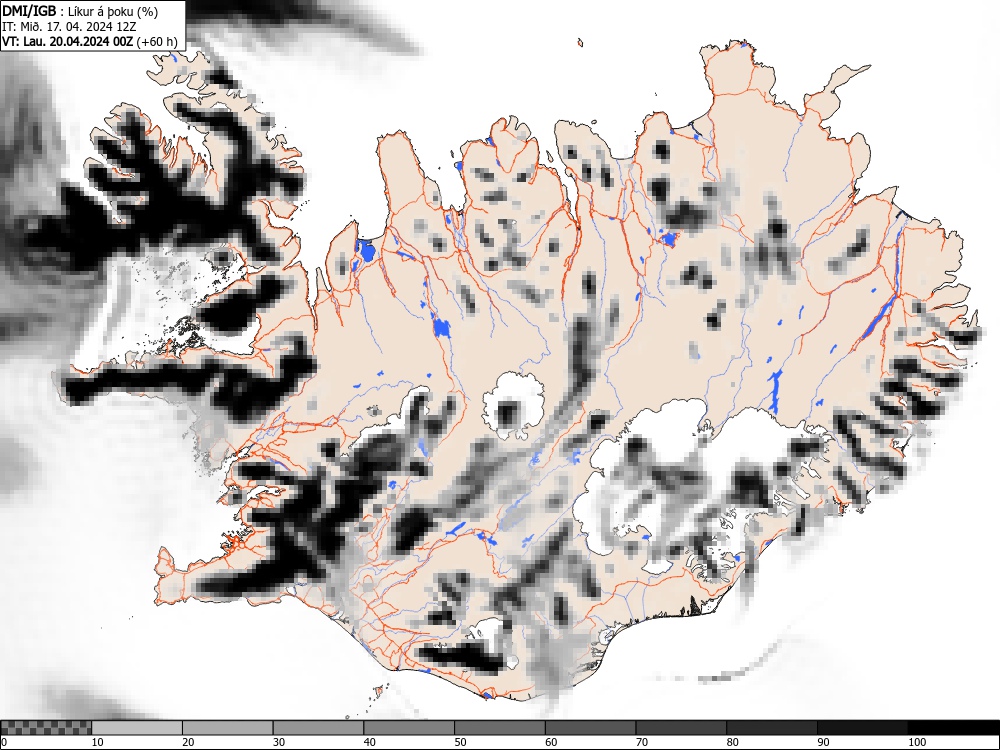Select the 30–40% legend gray segment
This screenshot has width=1000, height=750.
pyautogui.click(x=318, y=728)
